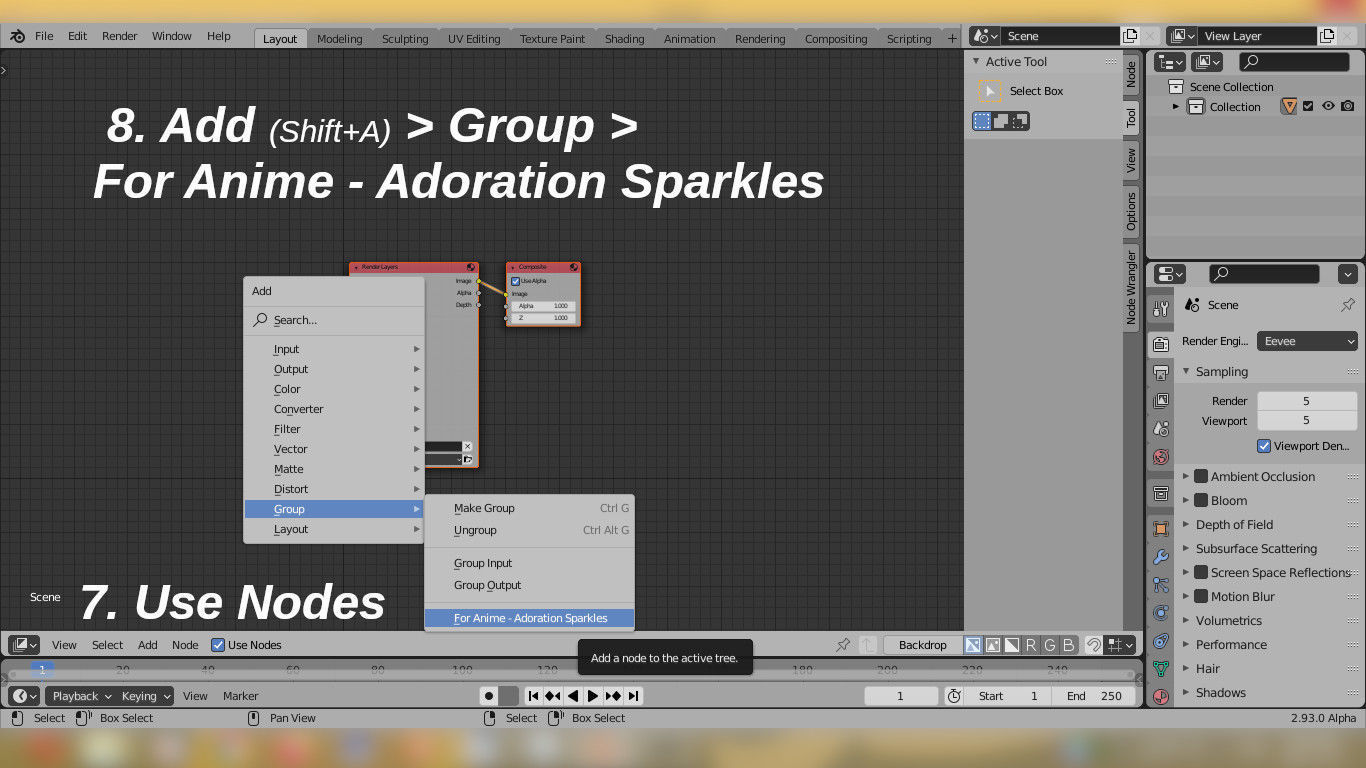Select the Set selection mode icon
1366x768 pixels.
[982, 121]
